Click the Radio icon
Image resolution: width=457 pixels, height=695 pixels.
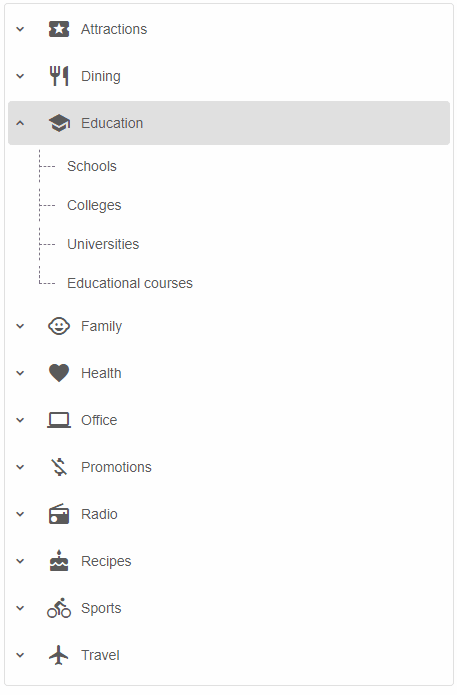(59, 514)
